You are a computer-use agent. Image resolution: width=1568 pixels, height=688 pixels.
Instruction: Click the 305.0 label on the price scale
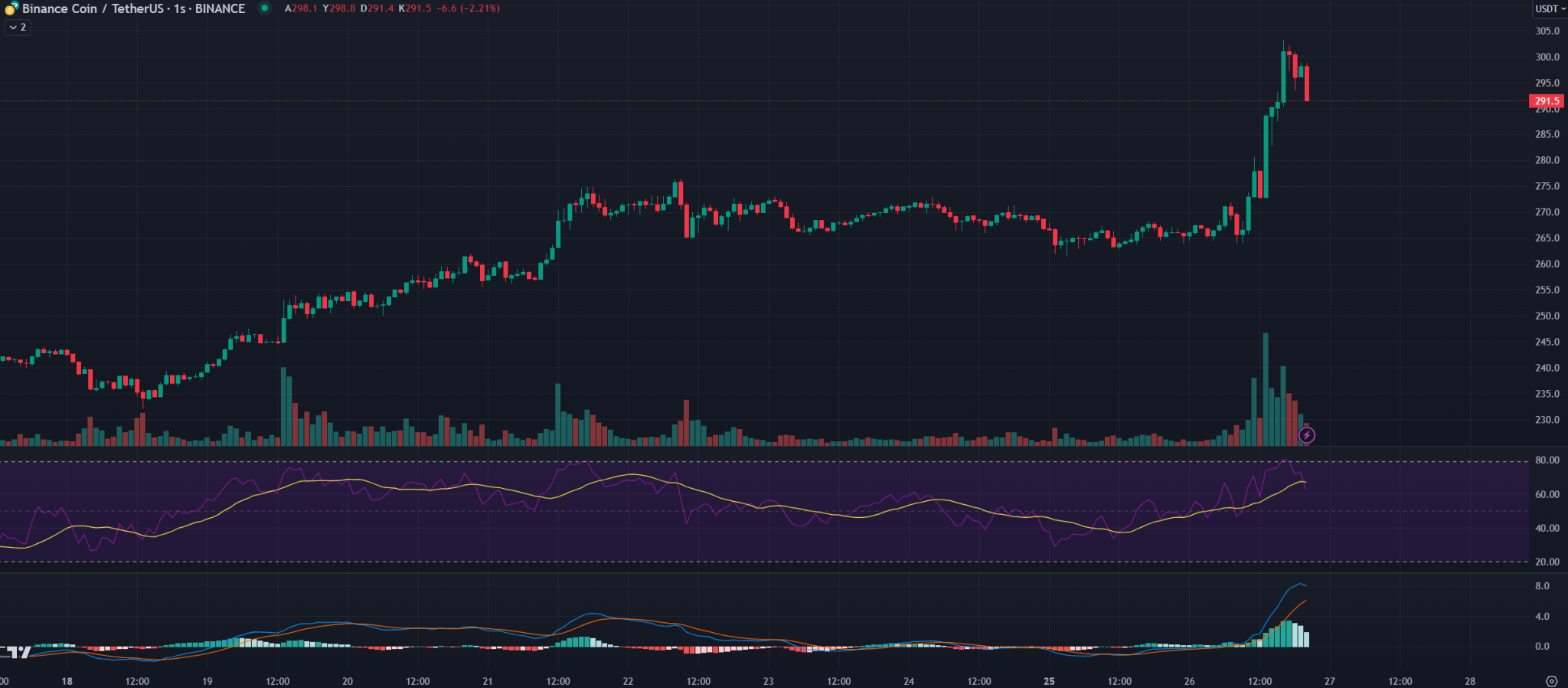tap(1547, 31)
